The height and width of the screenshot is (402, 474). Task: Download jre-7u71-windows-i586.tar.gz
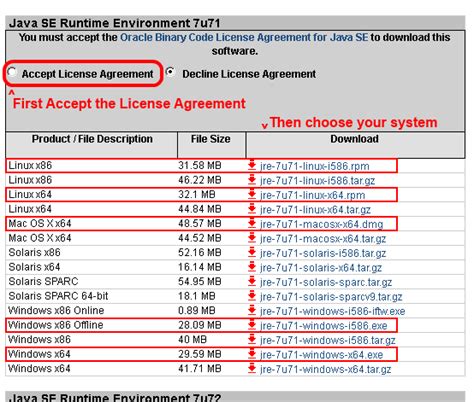pyautogui.click(x=327, y=340)
